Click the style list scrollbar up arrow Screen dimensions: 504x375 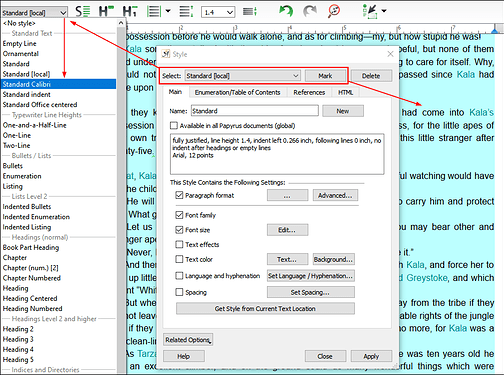point(121,23)
